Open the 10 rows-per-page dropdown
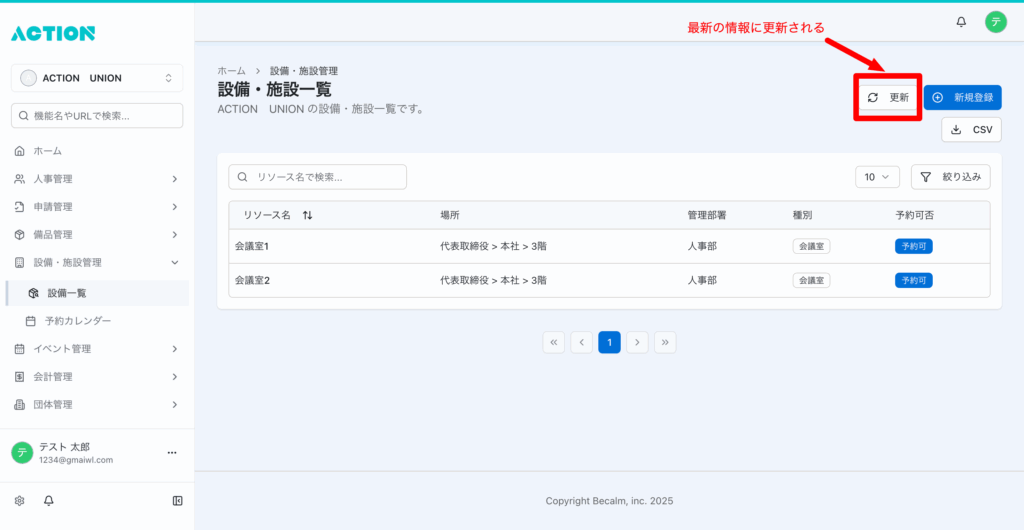 tap(877, 177)
